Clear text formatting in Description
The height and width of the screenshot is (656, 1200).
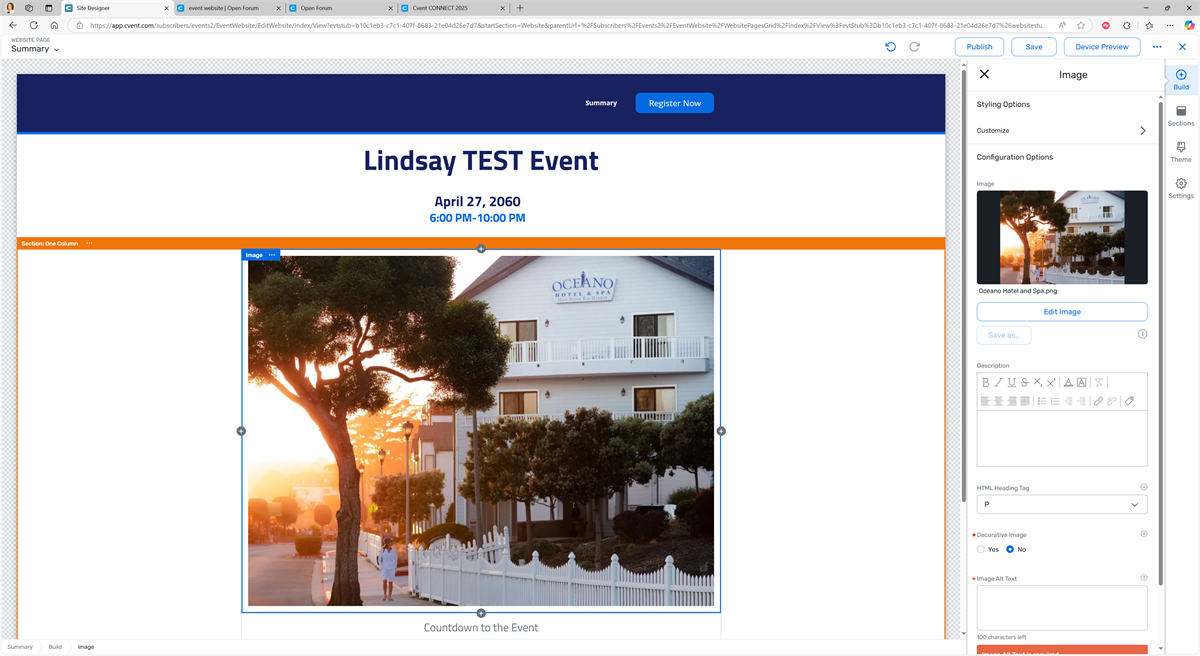pyautogui.click(x=1098, y=382)
